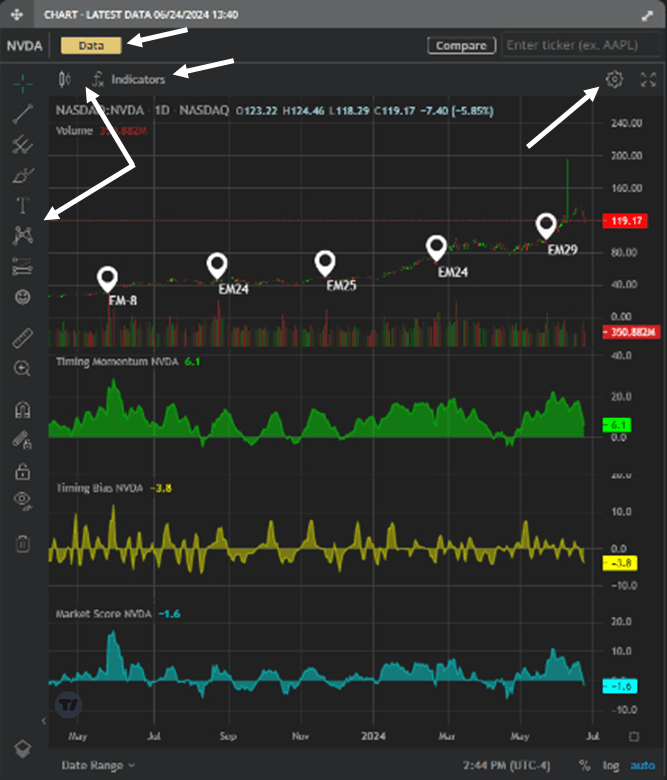The width and height of the screenshot is (667, 780).
Task: Select the ruler measure tool
Action: [x=23, y=338]
